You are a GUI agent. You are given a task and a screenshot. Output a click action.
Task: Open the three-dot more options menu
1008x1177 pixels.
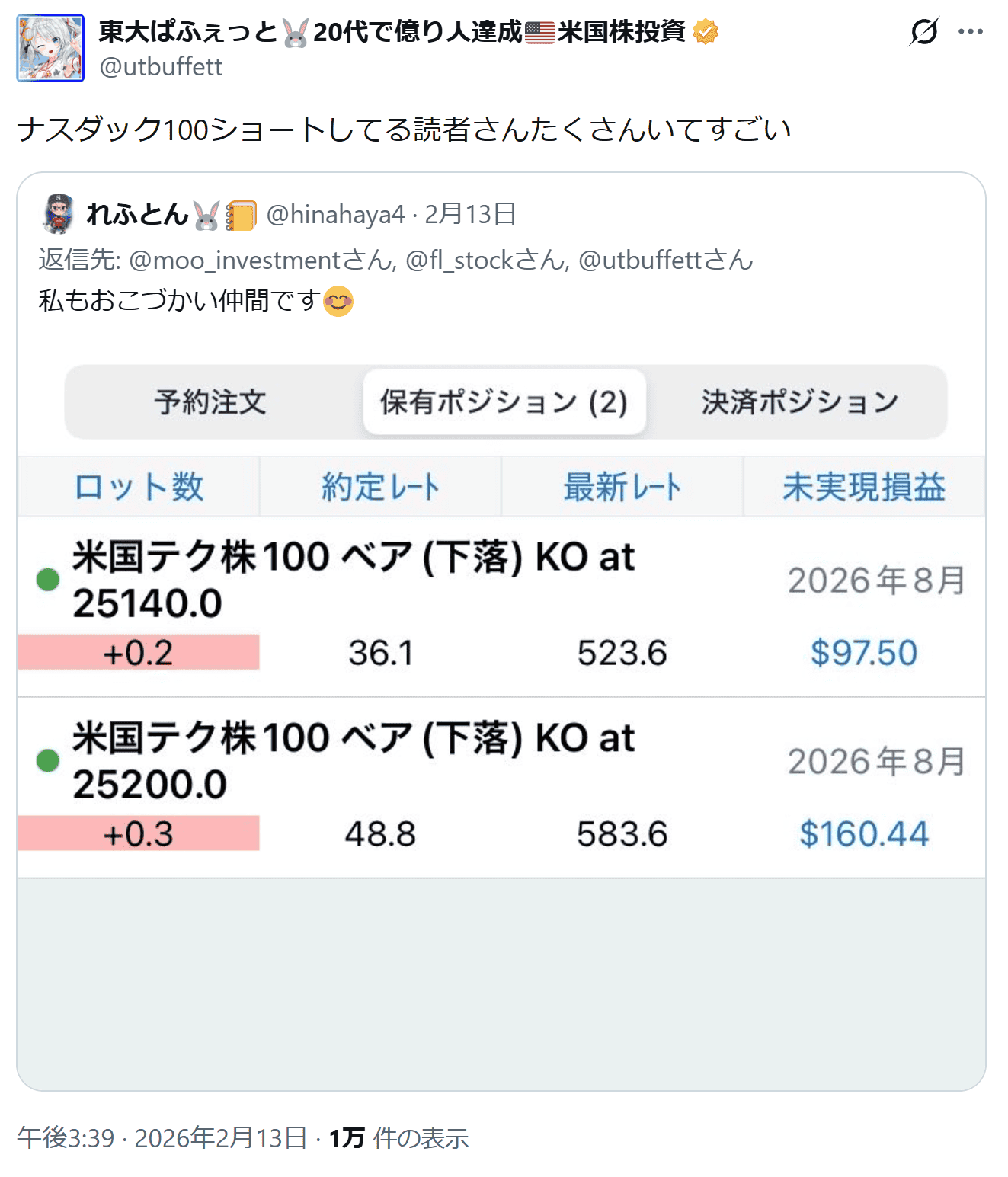coord(970,32)
